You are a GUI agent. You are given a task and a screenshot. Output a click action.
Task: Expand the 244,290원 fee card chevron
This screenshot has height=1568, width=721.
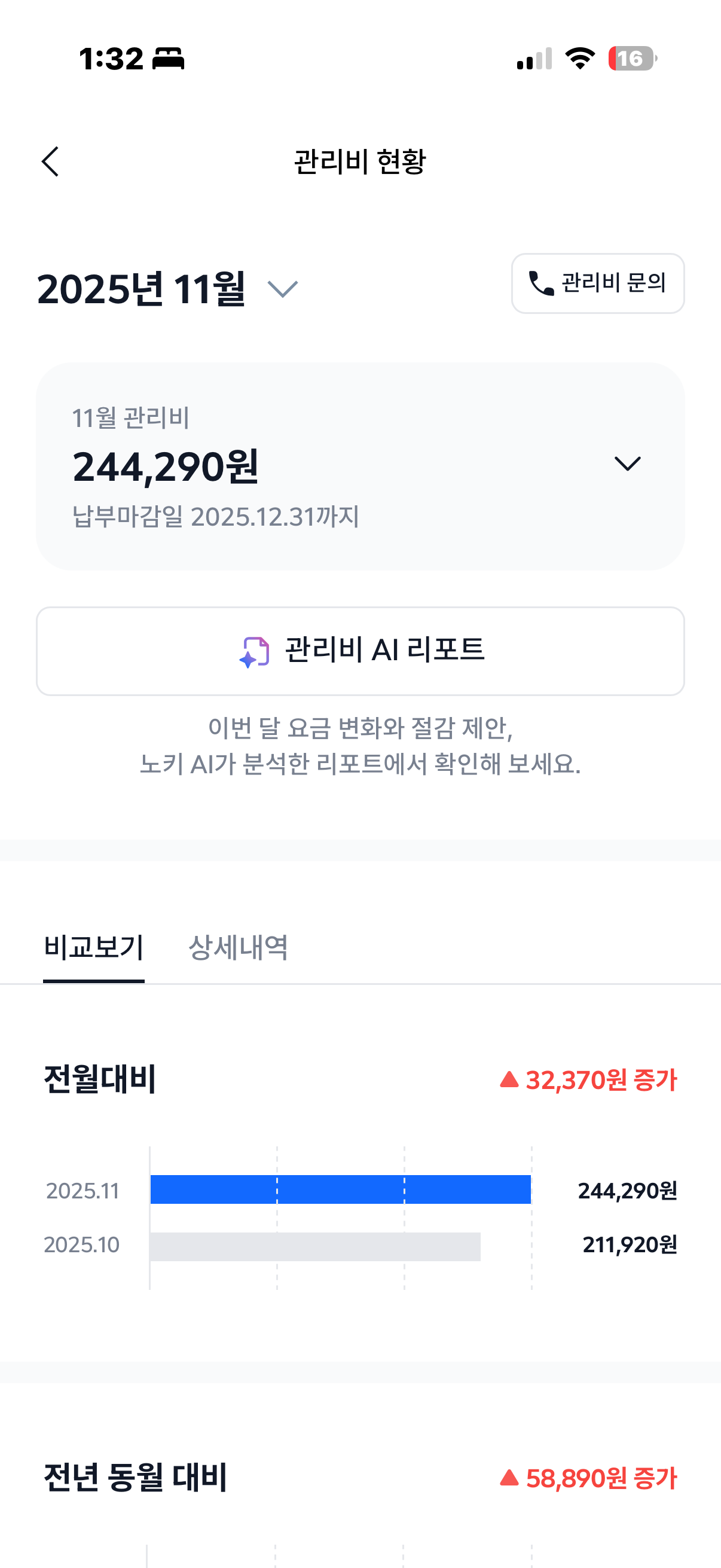pyautogui.click(x=627, y=464)
